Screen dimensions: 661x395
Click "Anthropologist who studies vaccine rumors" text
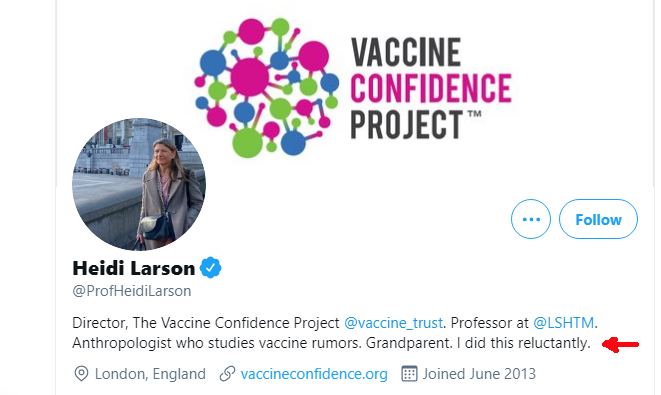[217, 343]
